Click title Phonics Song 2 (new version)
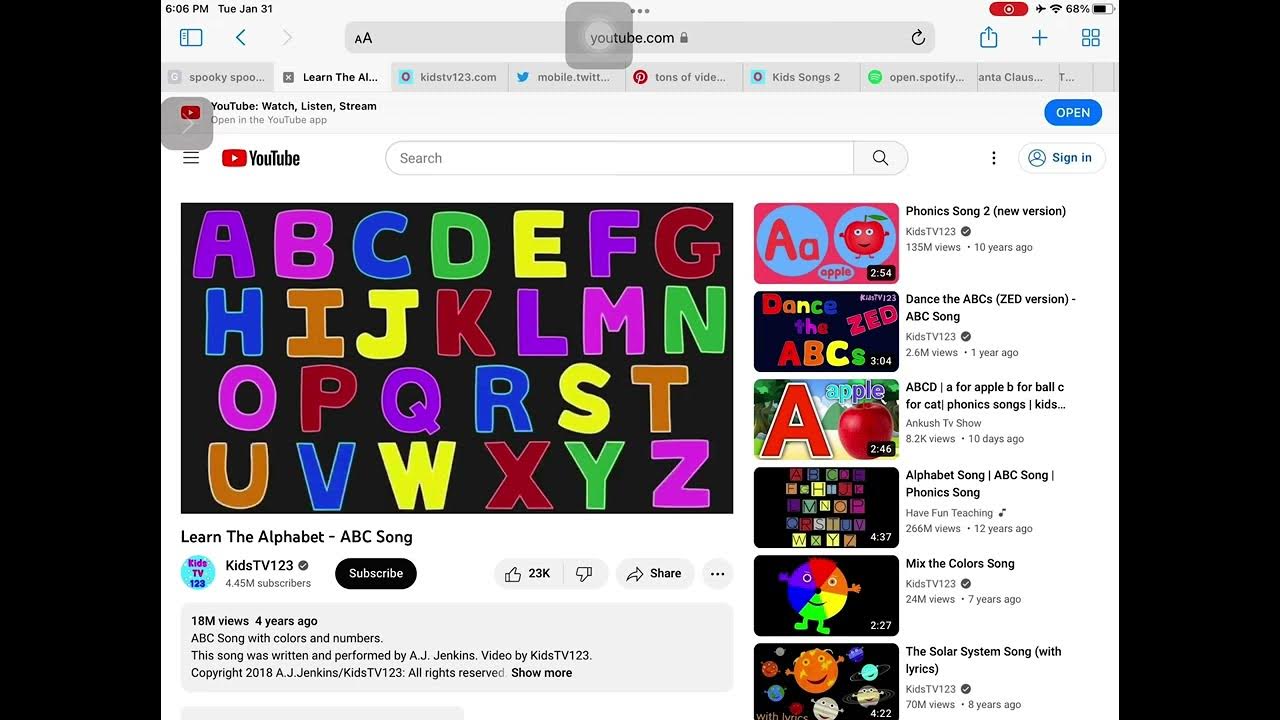 [x=986, y=212]
